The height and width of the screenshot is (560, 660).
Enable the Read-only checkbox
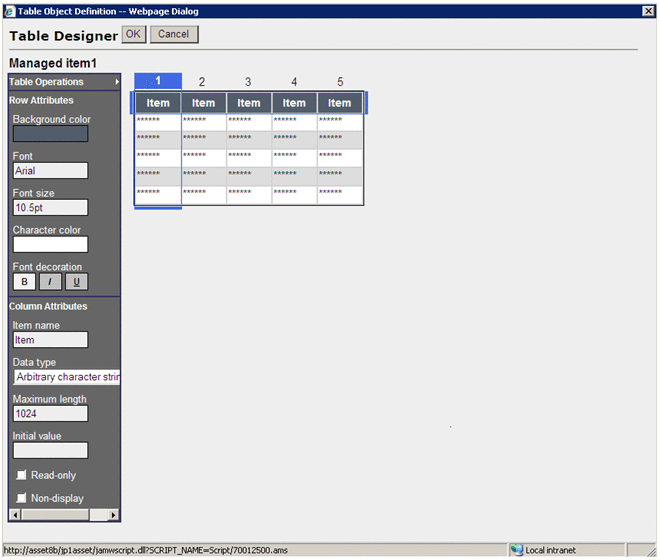(21, 475)
